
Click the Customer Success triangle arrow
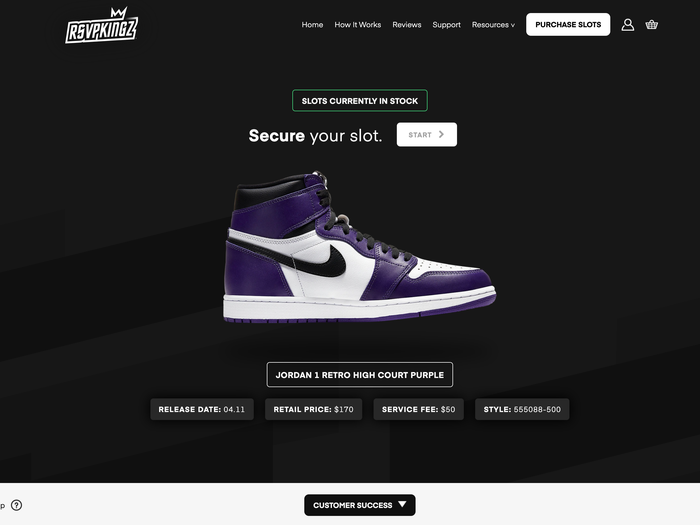(x=402, y=504)
